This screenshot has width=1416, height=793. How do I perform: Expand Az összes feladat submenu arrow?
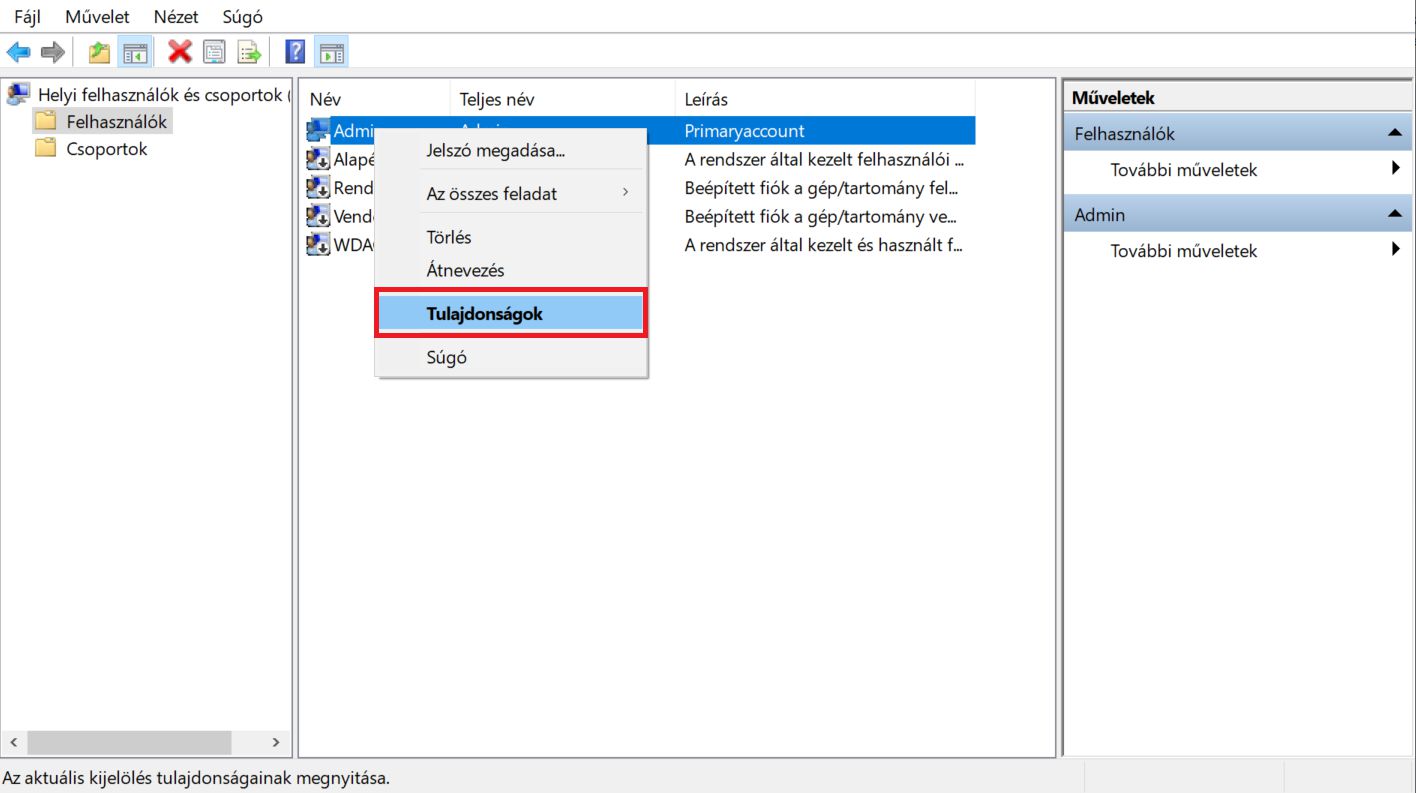click(x=625, y=192)
